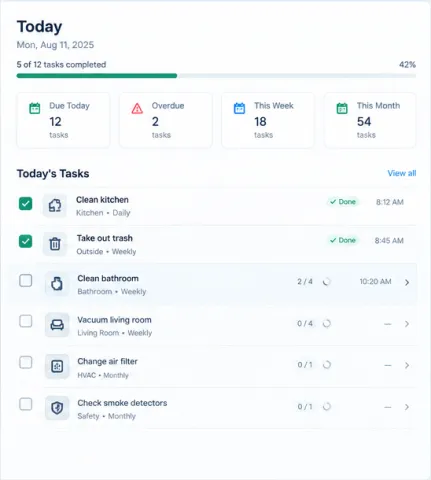
Task: Click the Overdue warning triangle icon
Action: [137, 108]
